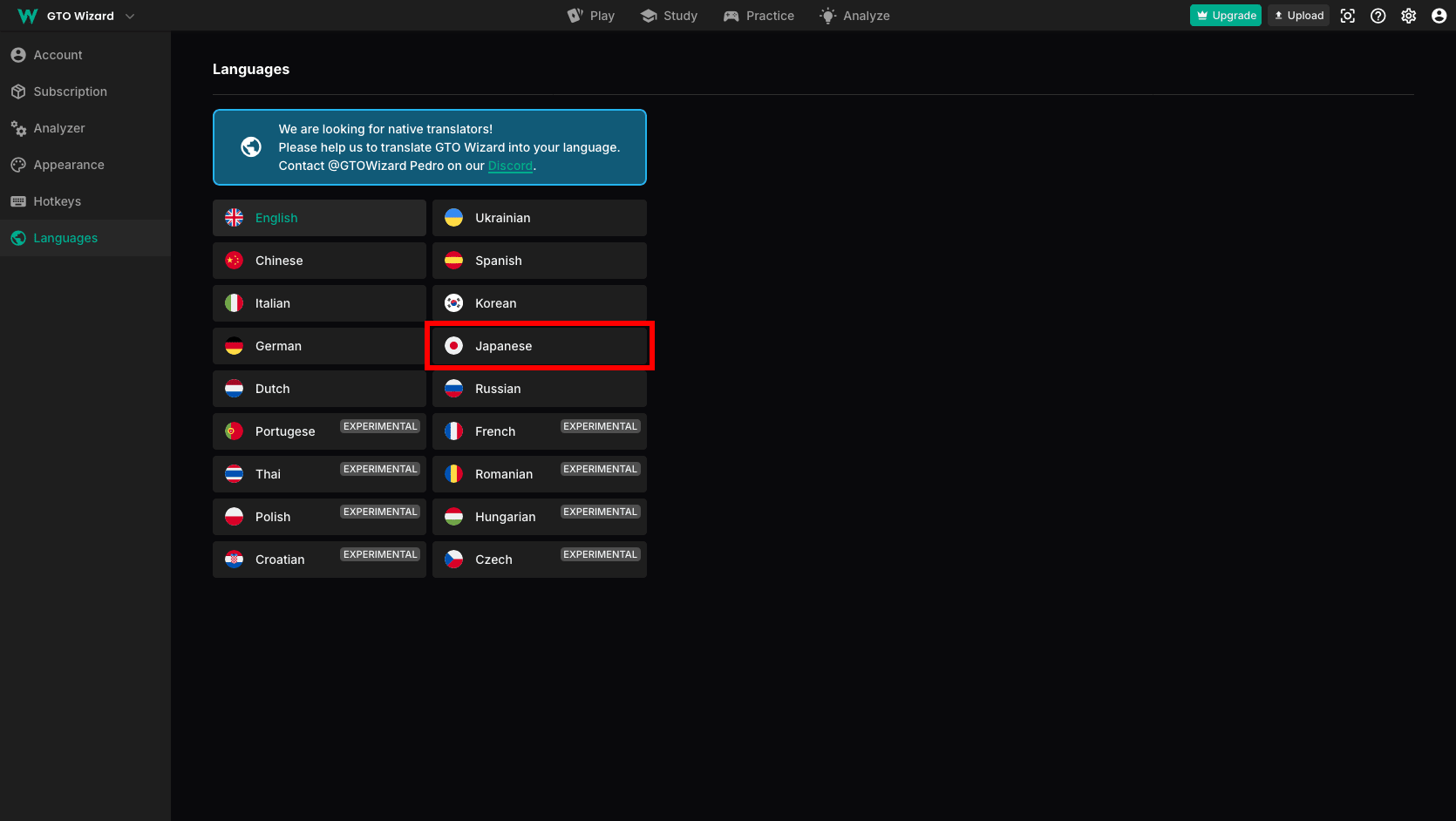The width and height of the screenshot is (1456, 821).
Task: Expand the GTO Wizard dropdown chevron
Action: 130,16
